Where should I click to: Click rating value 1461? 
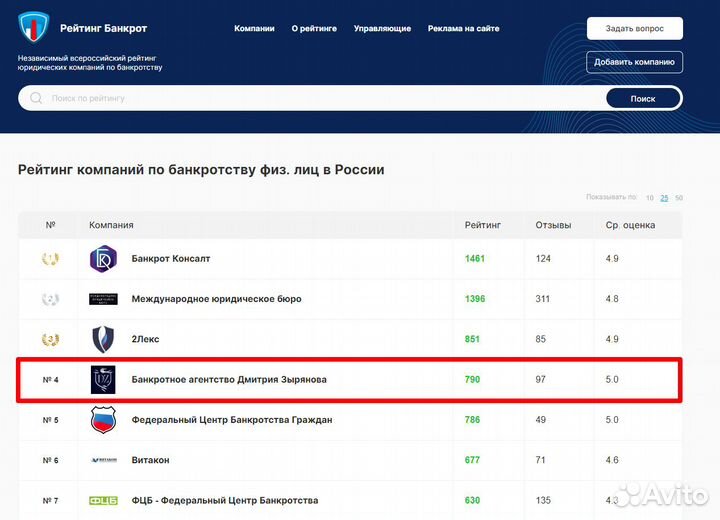pos(475,259)
